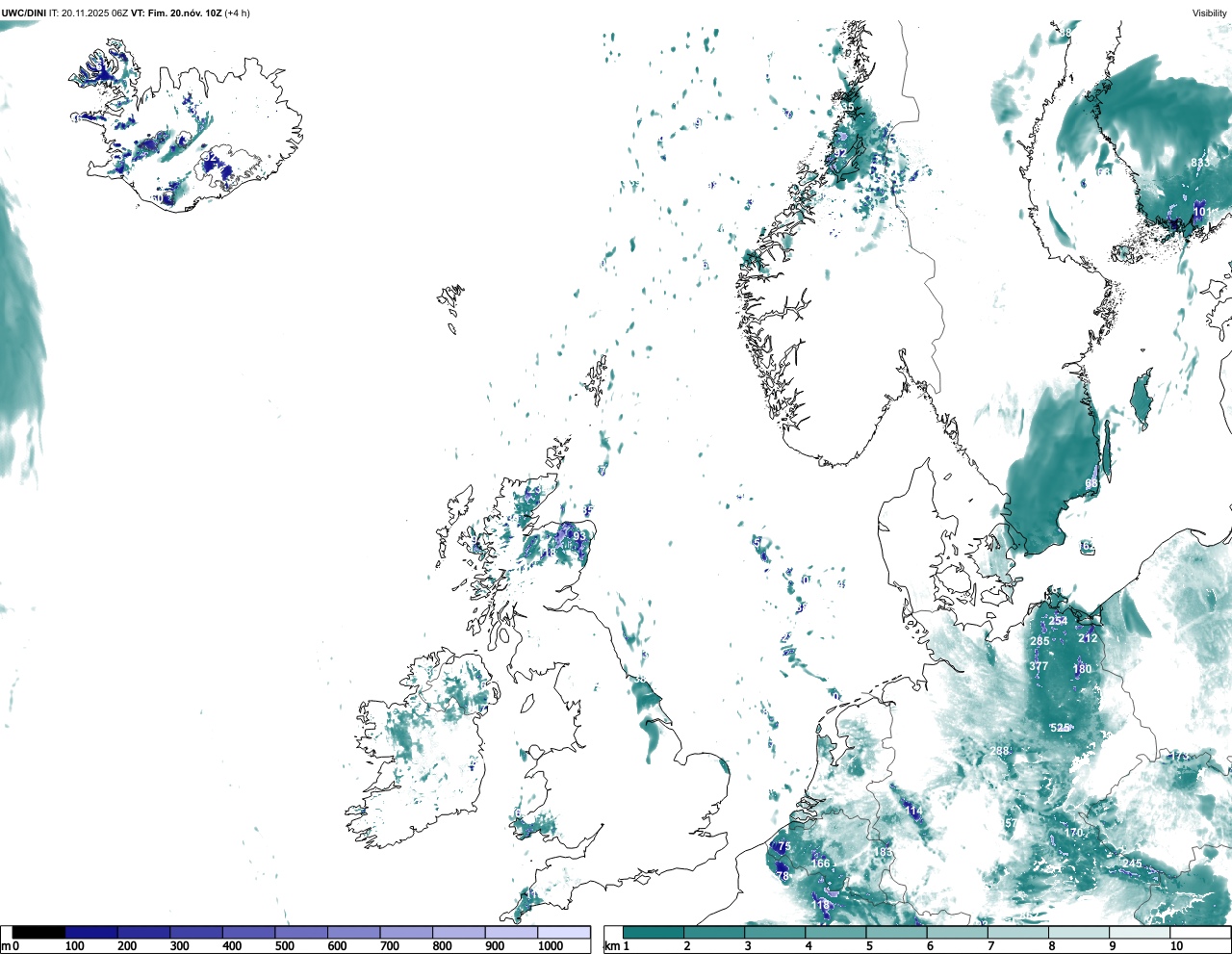The image size is (1232, 954).
Task: Click the dark navy 100–200 m legend swatch
Action: point(91,932)
